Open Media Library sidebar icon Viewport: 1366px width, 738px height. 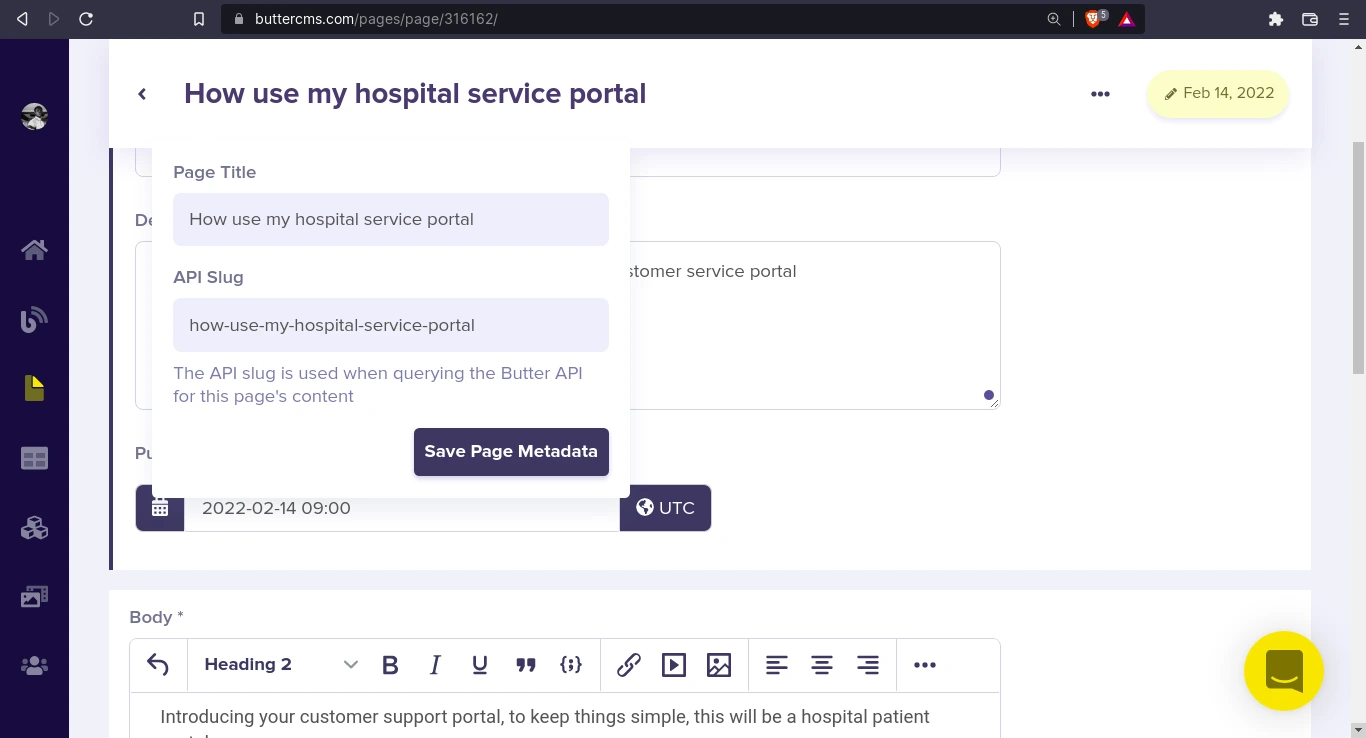click(x=34, y=596)
